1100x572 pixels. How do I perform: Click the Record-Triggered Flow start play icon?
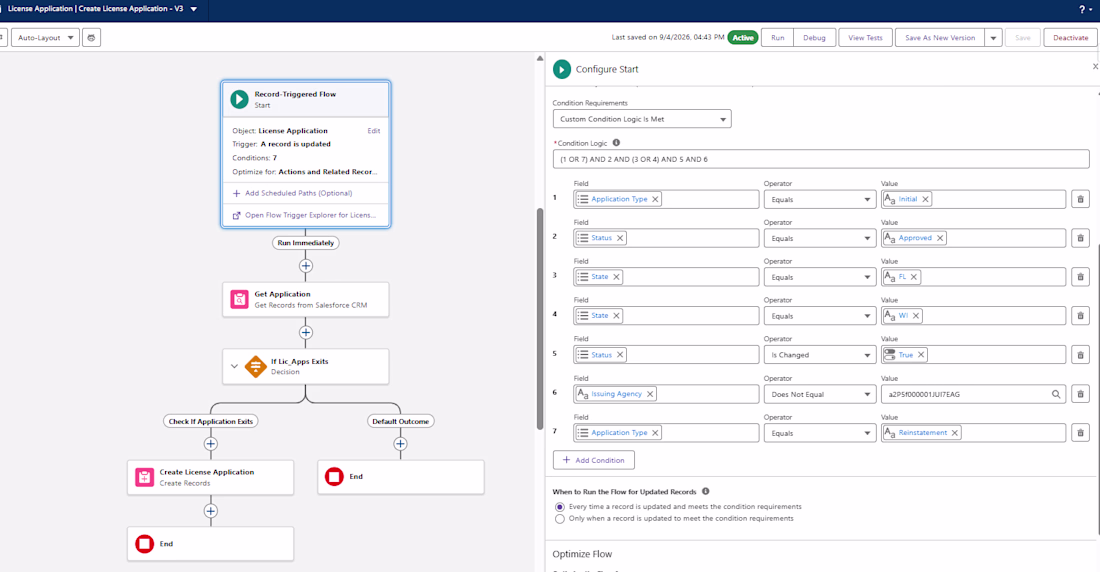[239, 99]
